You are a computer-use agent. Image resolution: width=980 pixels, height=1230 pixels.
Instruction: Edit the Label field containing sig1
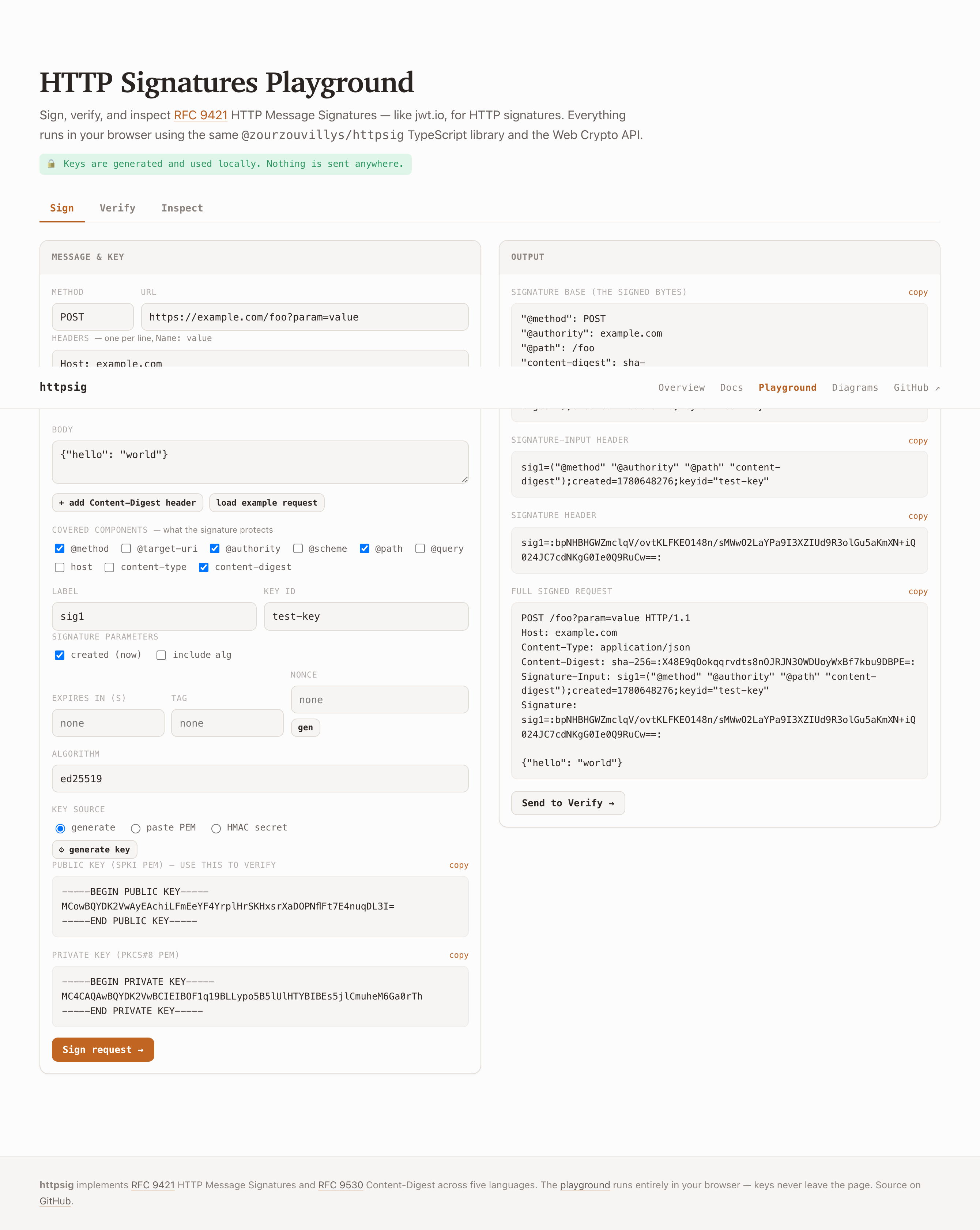[154, 616]
